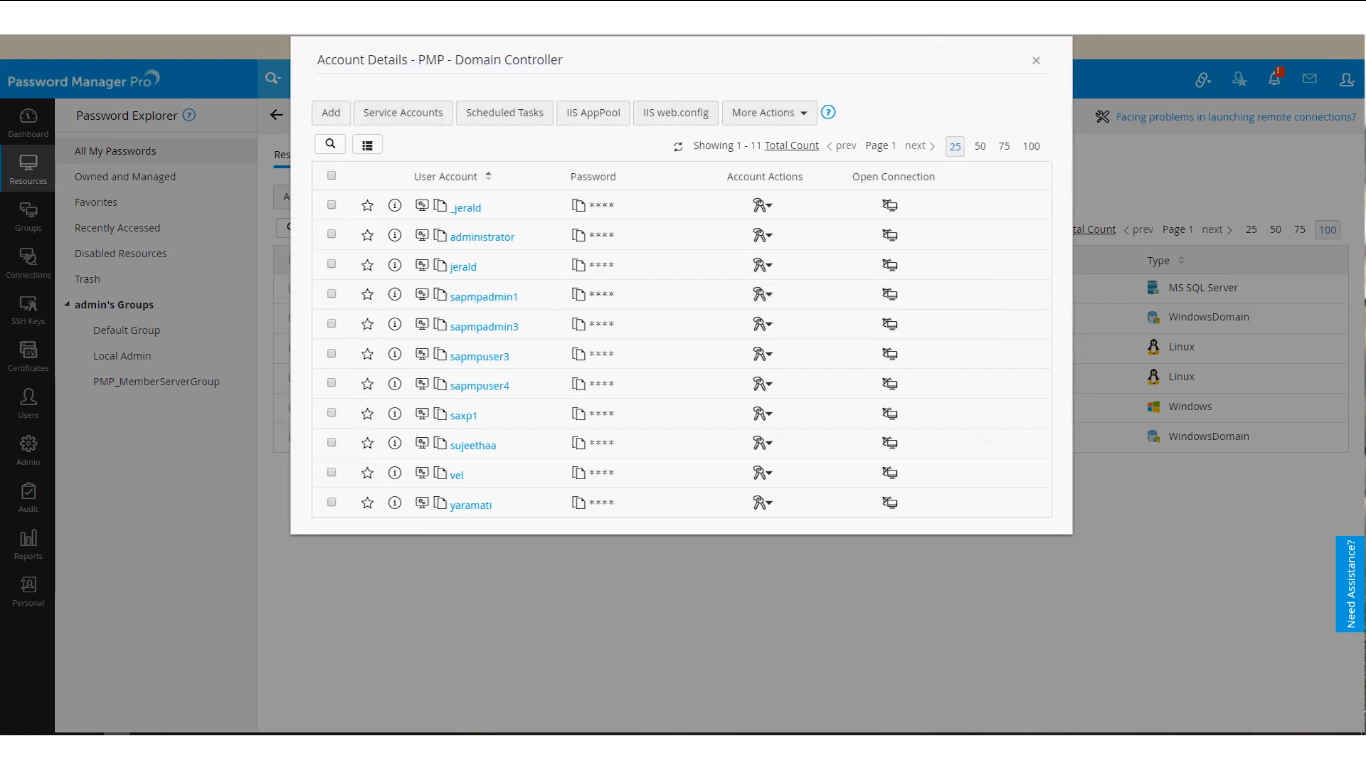Viewport: 1366px width, 768px height.
Task: Click the Add button
Action: click(x=331, y=113)
